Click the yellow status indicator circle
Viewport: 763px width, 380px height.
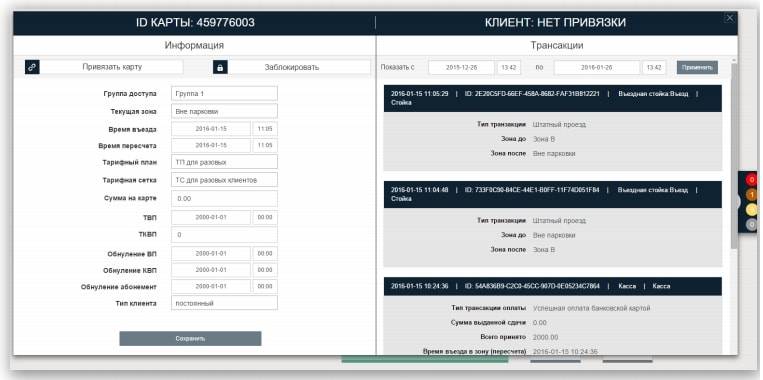(751, 210)
